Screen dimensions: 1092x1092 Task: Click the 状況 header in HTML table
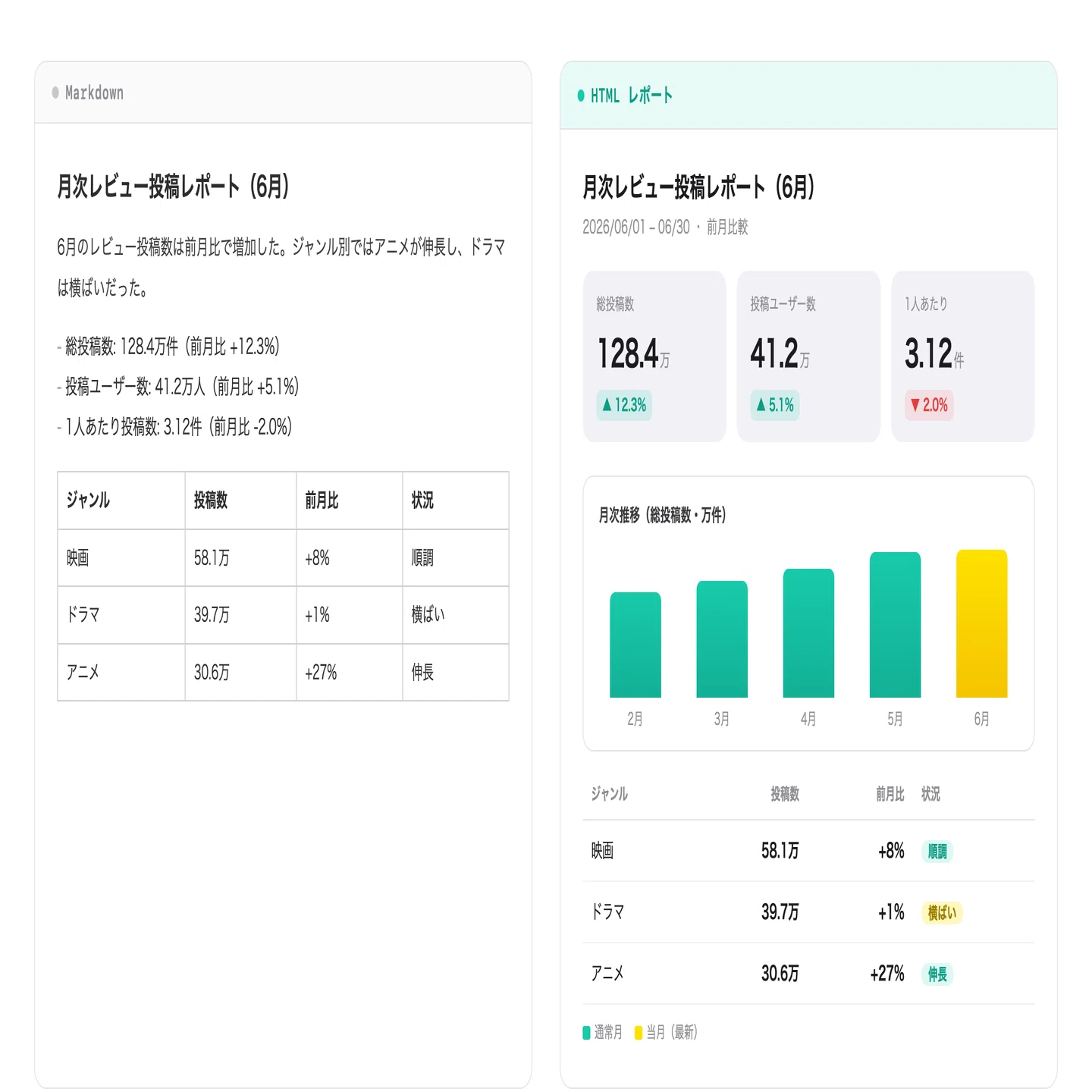pyautogui.click(x=930, y=794)
